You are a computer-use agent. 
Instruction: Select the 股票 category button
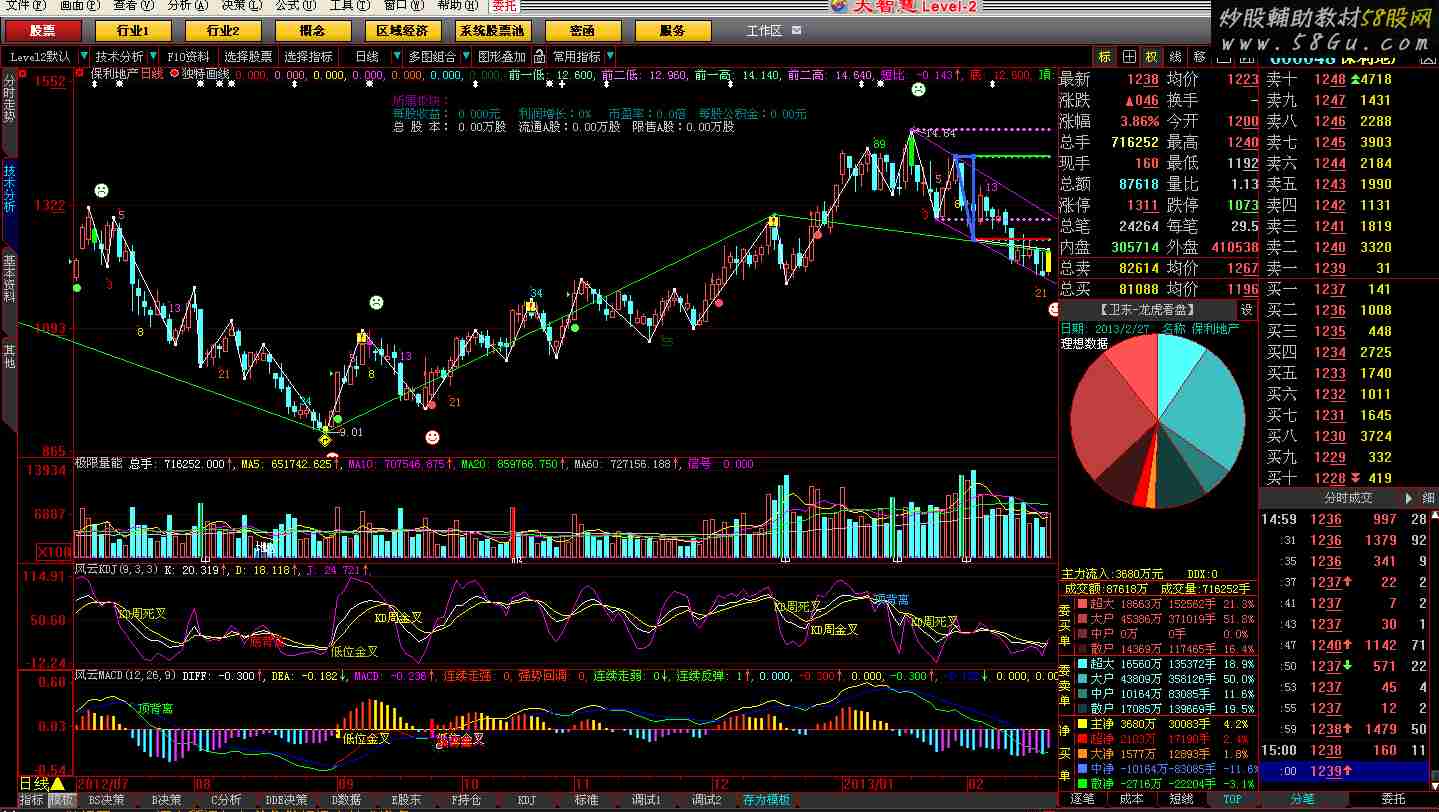click(x=42, y=31)
